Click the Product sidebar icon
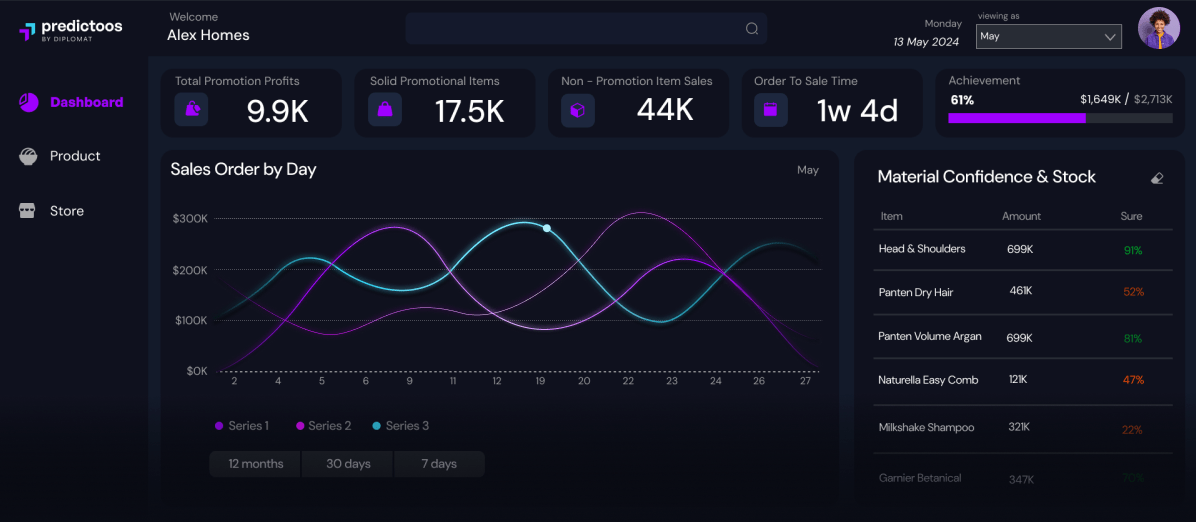 tap(29, 156)
